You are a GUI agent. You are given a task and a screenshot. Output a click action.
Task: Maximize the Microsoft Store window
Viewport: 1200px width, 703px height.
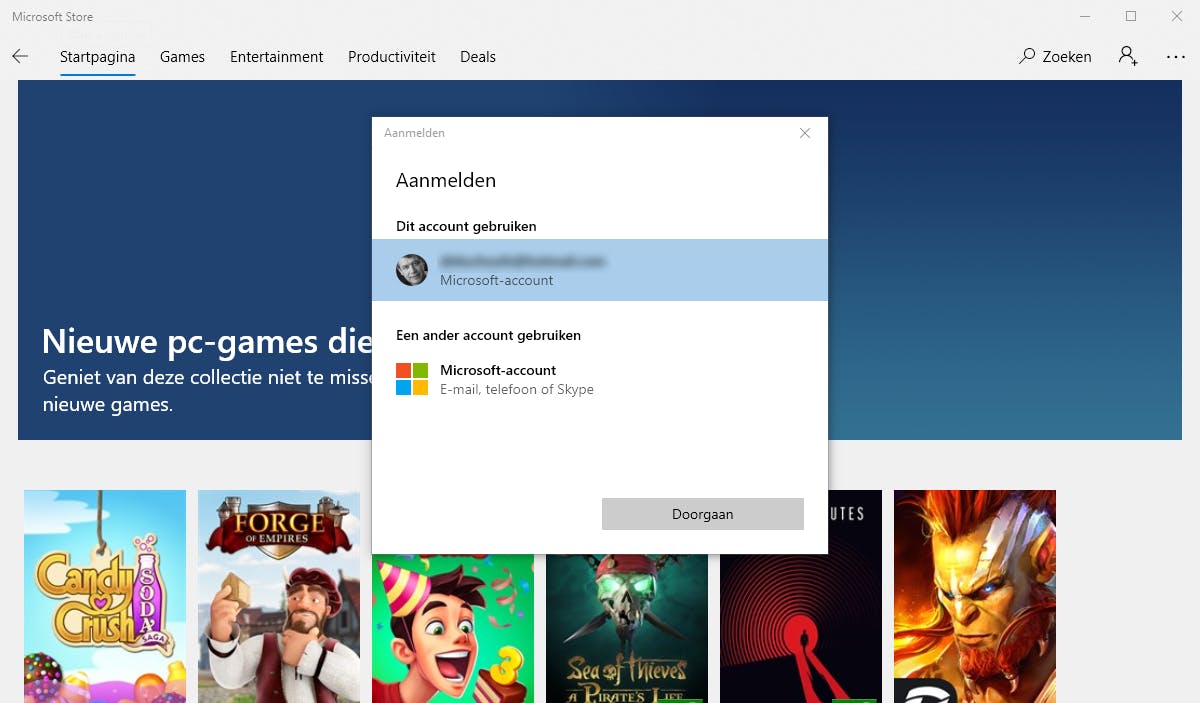[1131, 16]
